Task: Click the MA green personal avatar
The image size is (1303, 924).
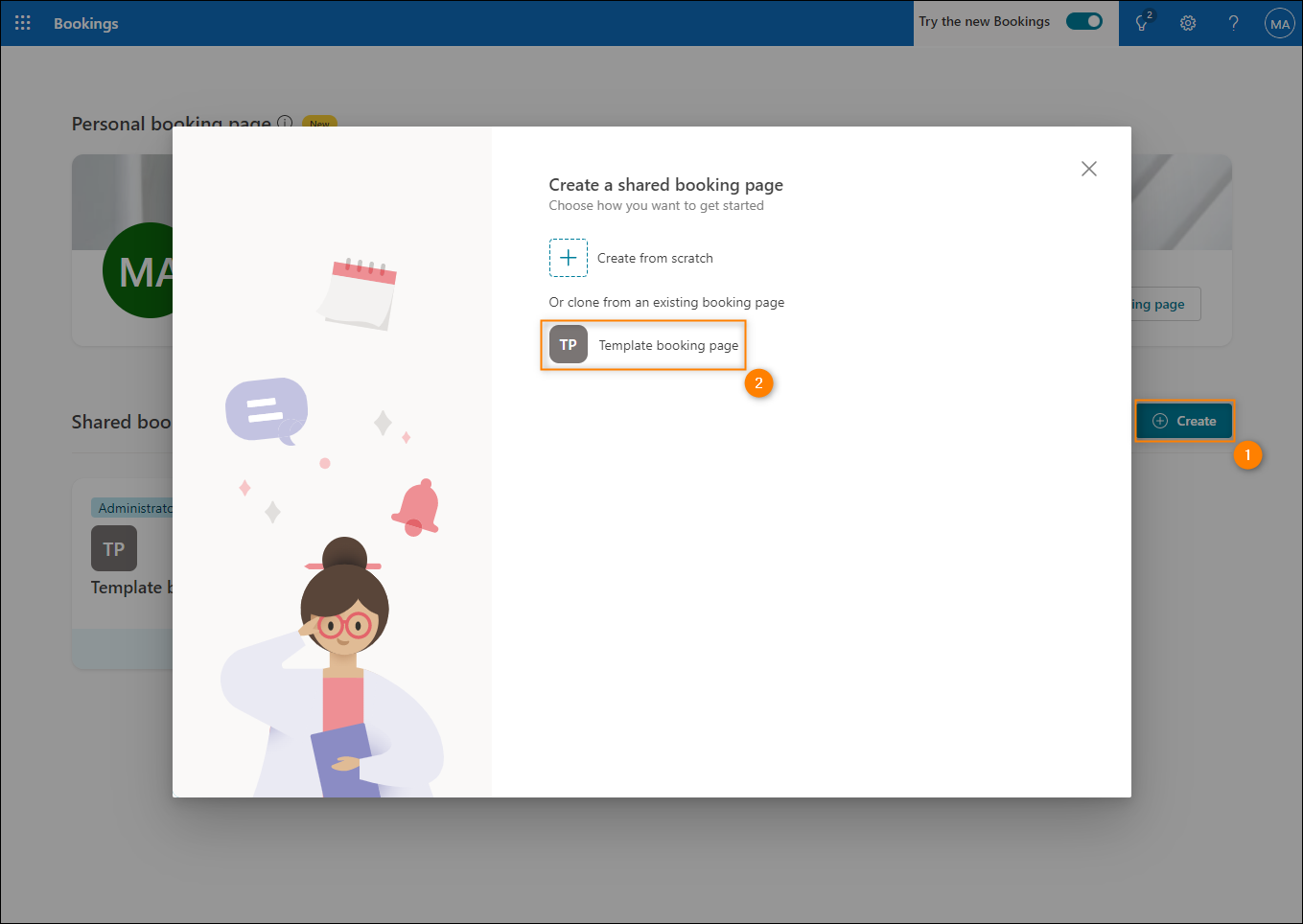Action: click(138, 270)
